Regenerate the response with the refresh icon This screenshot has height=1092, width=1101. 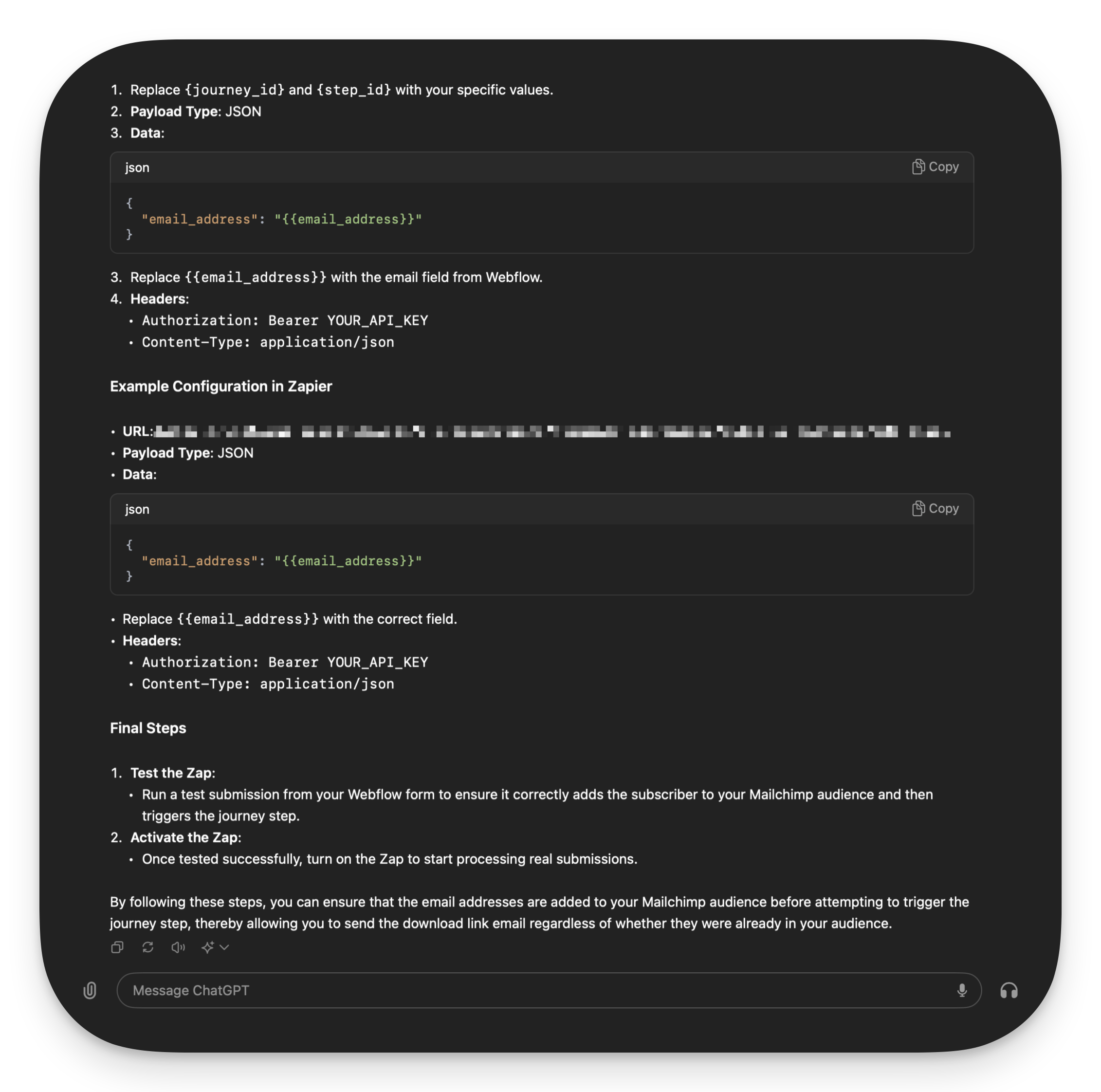148,947
